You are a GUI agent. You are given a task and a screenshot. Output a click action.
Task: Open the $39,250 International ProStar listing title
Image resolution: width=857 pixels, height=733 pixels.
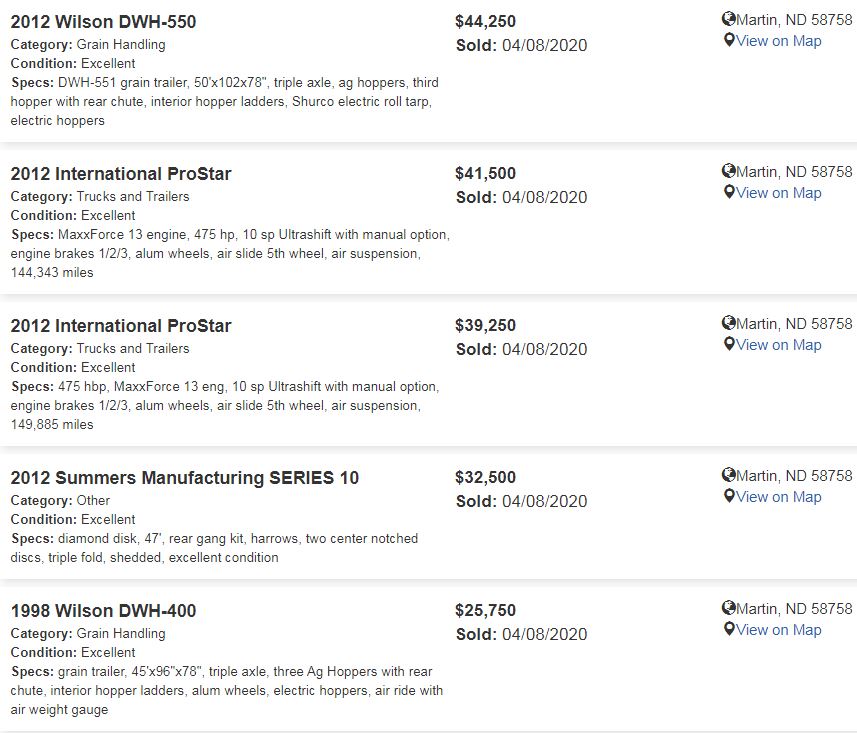click(121, 326)
